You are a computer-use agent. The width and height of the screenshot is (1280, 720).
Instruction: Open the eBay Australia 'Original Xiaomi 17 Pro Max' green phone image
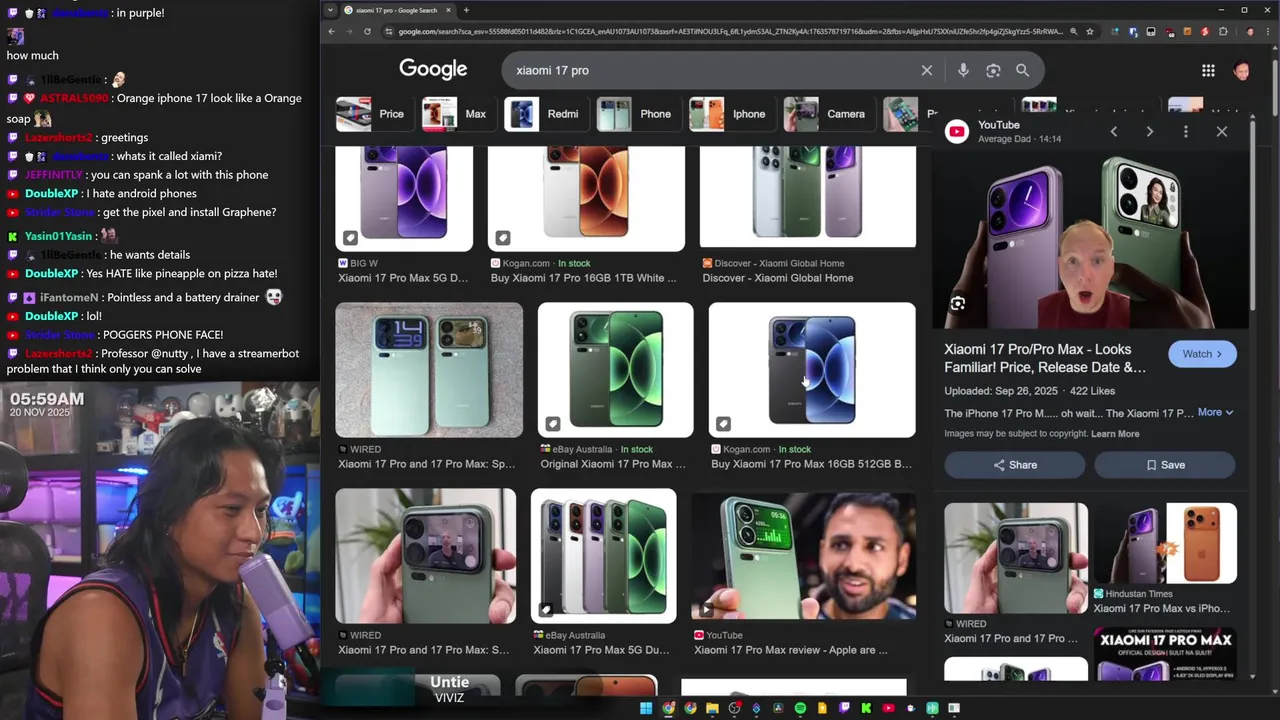click(x=616, y=370)
